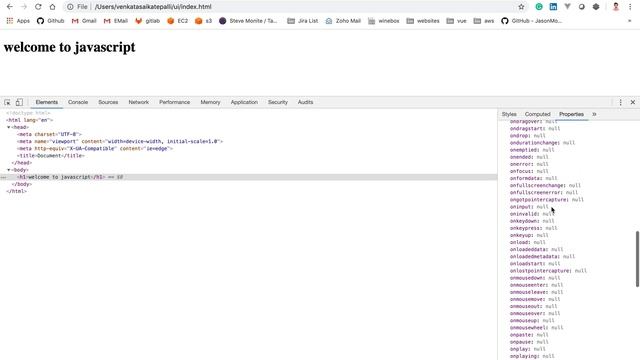Open the winebox bookmark folder
This screenshot has width=640, height=360.
tap(384, 21)
